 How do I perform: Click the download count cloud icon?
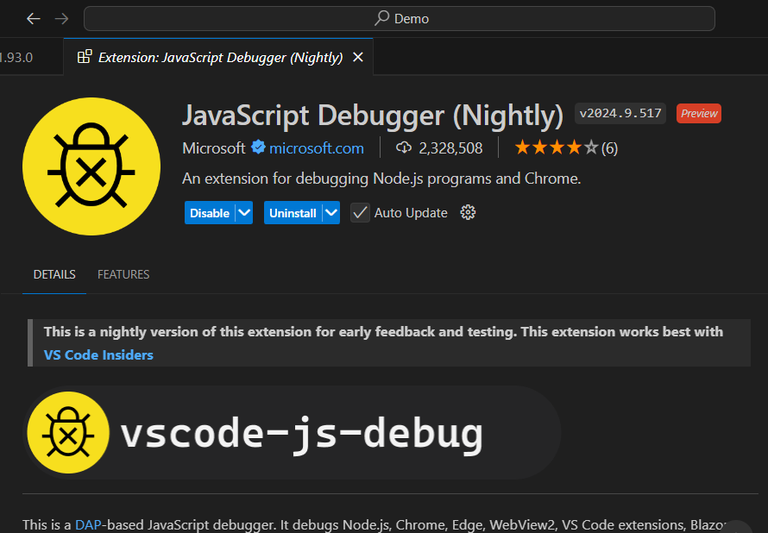click(x=404, y=147)
